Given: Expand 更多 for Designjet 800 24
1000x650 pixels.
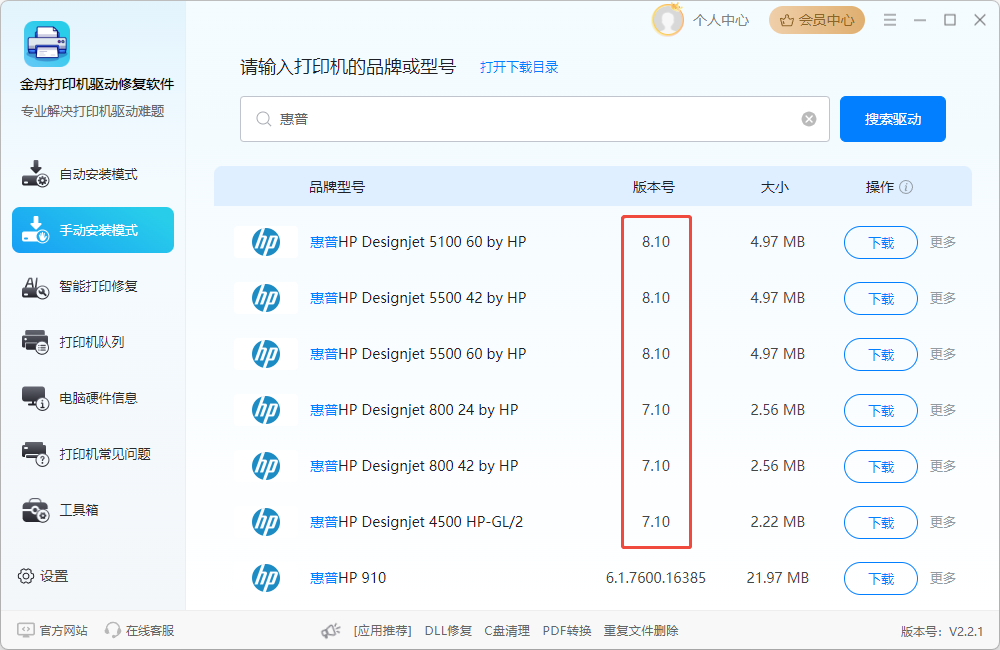Looking at the screenshot, I should [943, 410].
